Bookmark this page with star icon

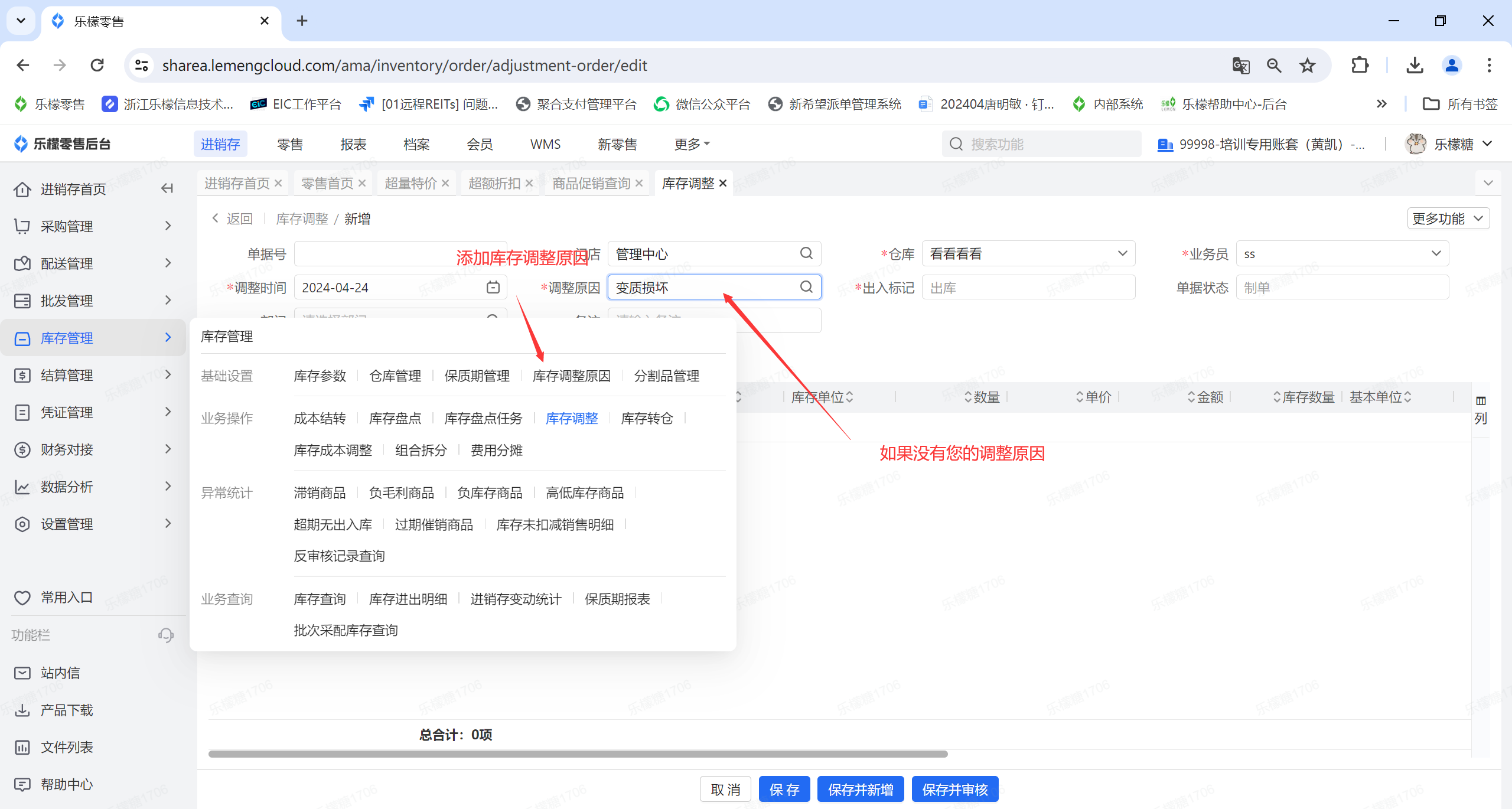[x=1308, y=66]
